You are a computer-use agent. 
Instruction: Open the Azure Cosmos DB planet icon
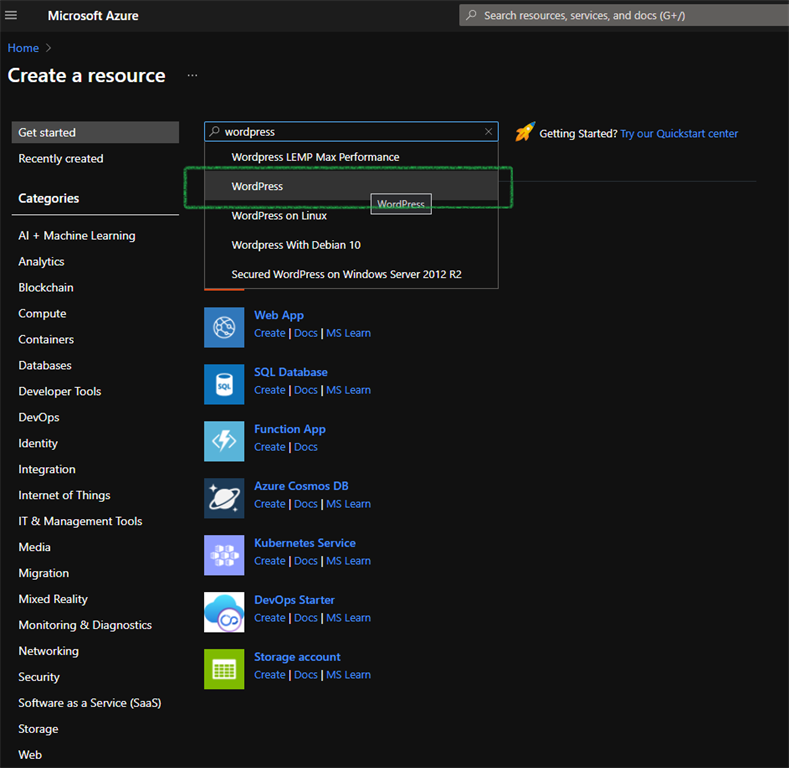tap(224, 498)
